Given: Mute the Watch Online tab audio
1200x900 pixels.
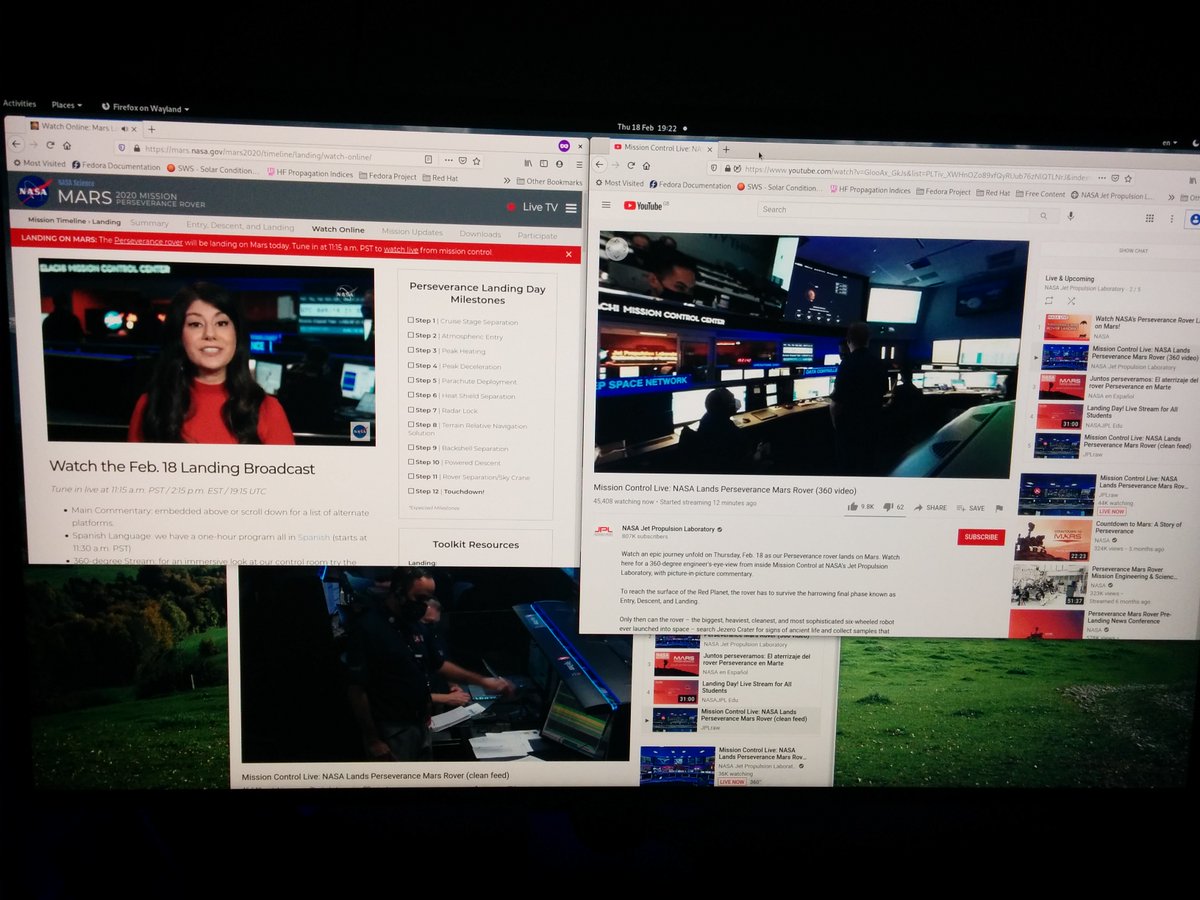Looking at the screenshot, I should 124,129.
